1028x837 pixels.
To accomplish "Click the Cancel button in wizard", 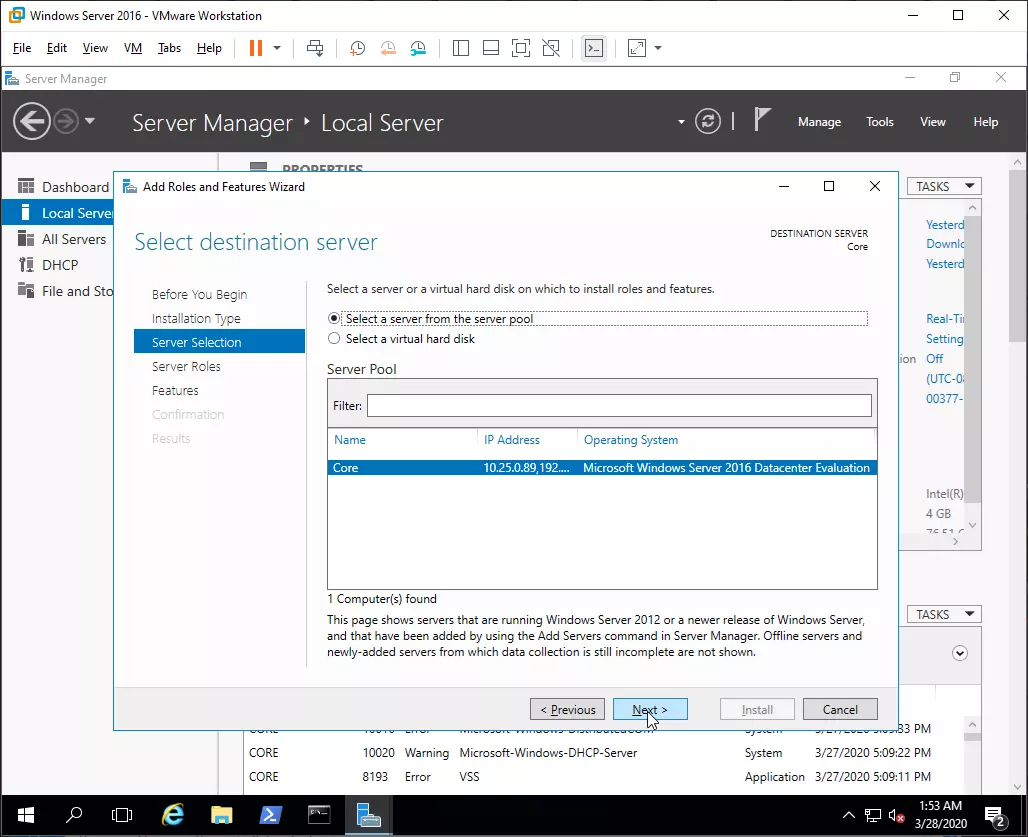I will [840, 709].
